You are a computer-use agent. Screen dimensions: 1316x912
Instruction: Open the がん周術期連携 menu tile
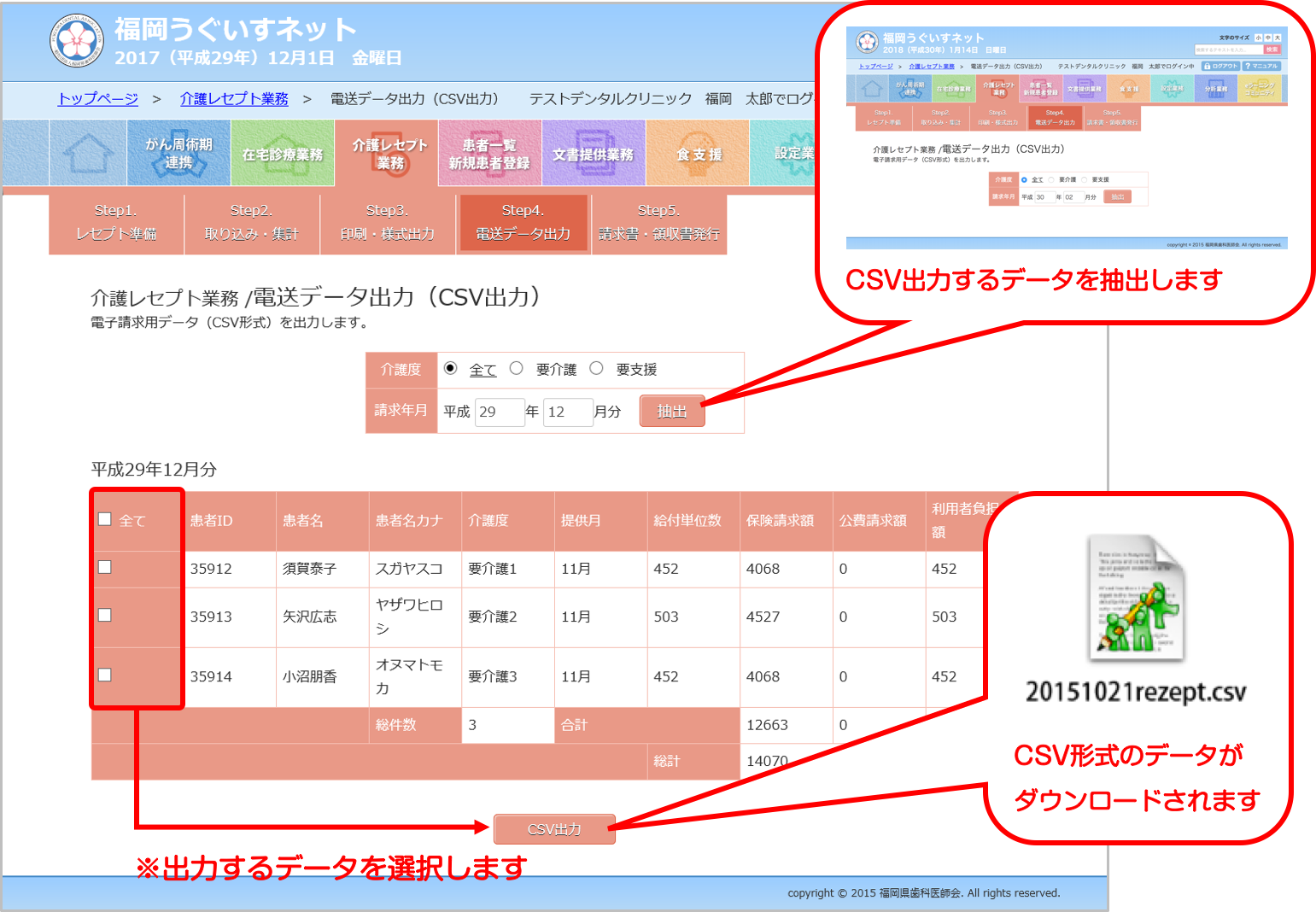(178, 154)
